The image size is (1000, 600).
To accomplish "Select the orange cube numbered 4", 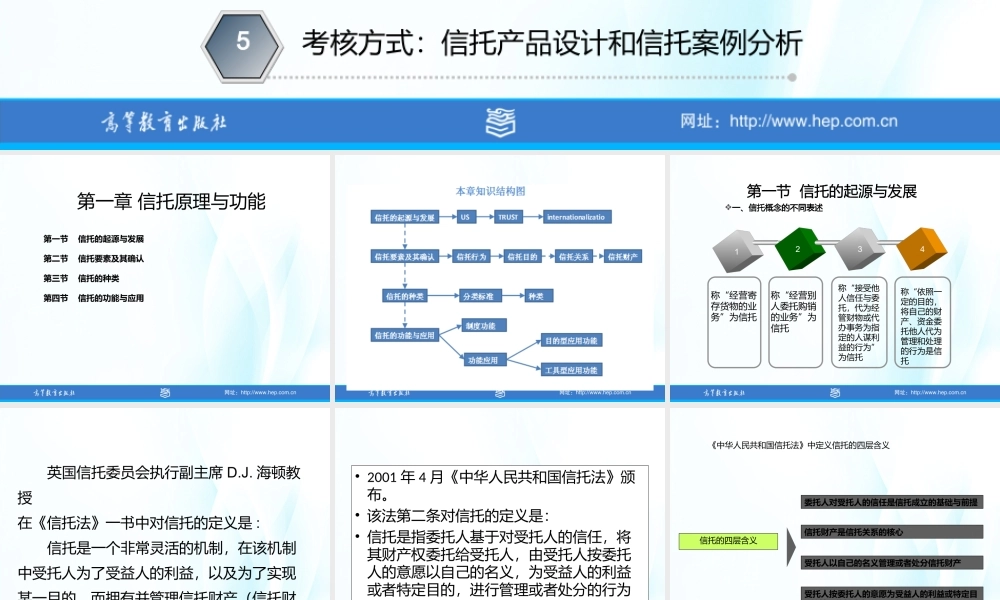I will (x=924, y=248).
